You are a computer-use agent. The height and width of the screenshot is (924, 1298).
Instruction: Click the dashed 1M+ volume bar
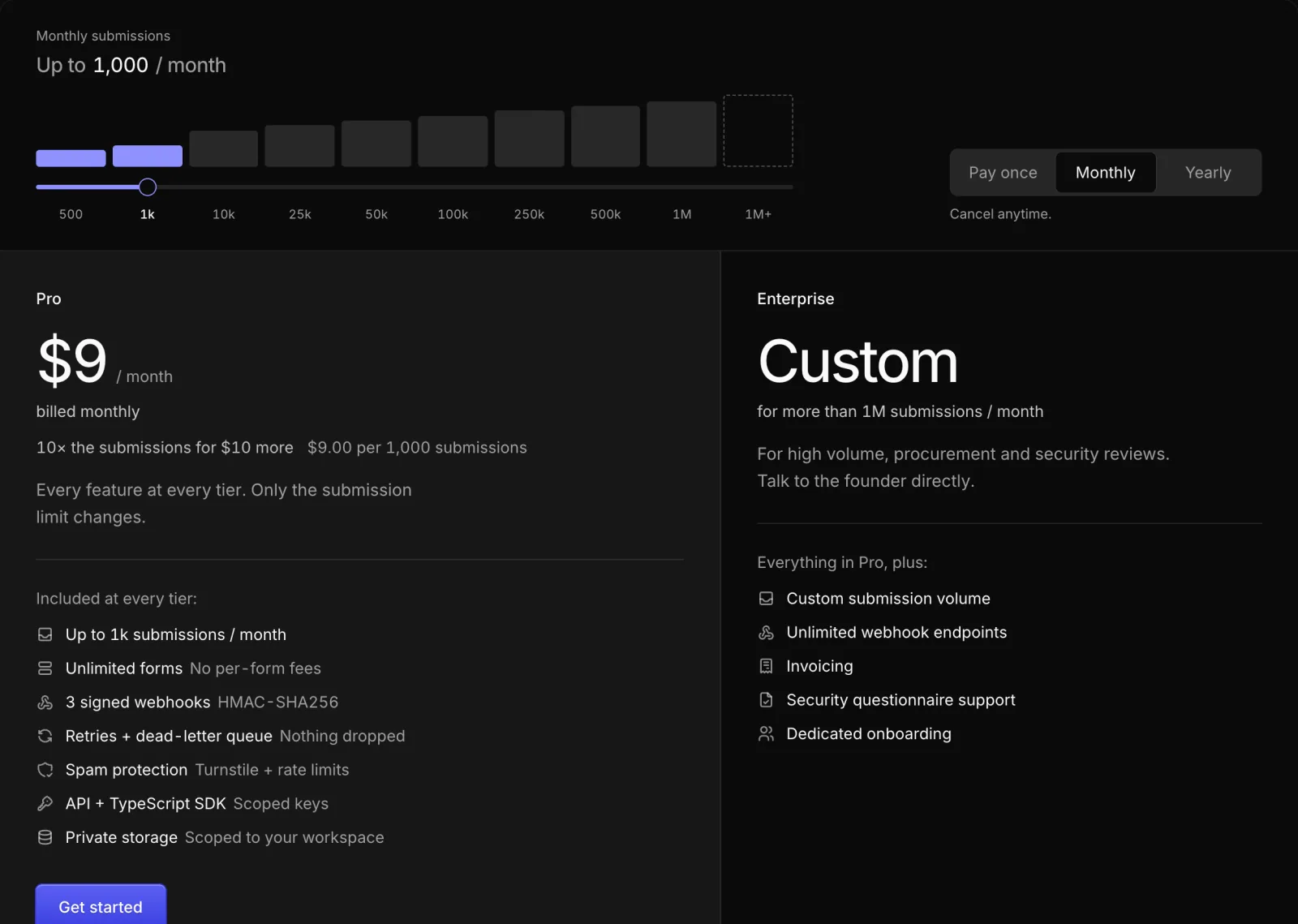click(759, 131)
